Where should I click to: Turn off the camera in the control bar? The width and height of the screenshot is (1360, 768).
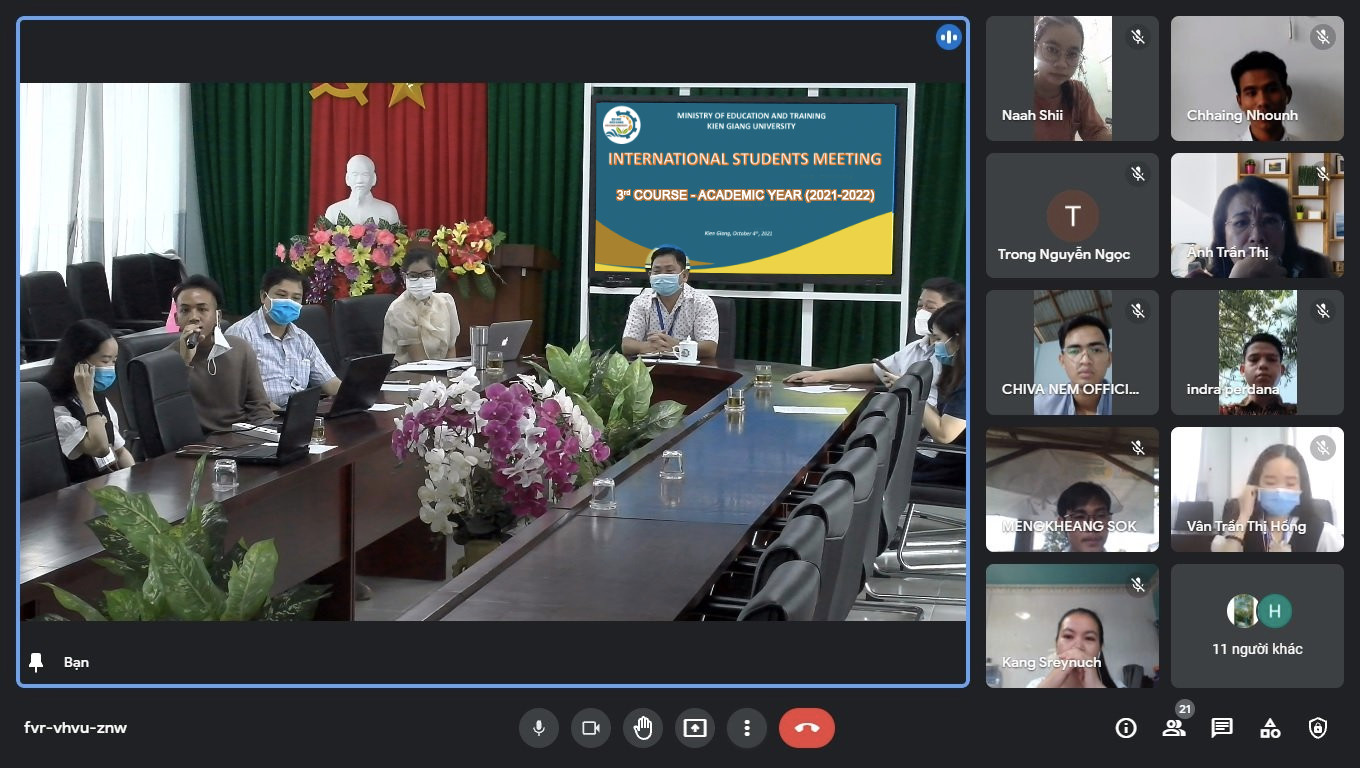click(x=591, y=728)
